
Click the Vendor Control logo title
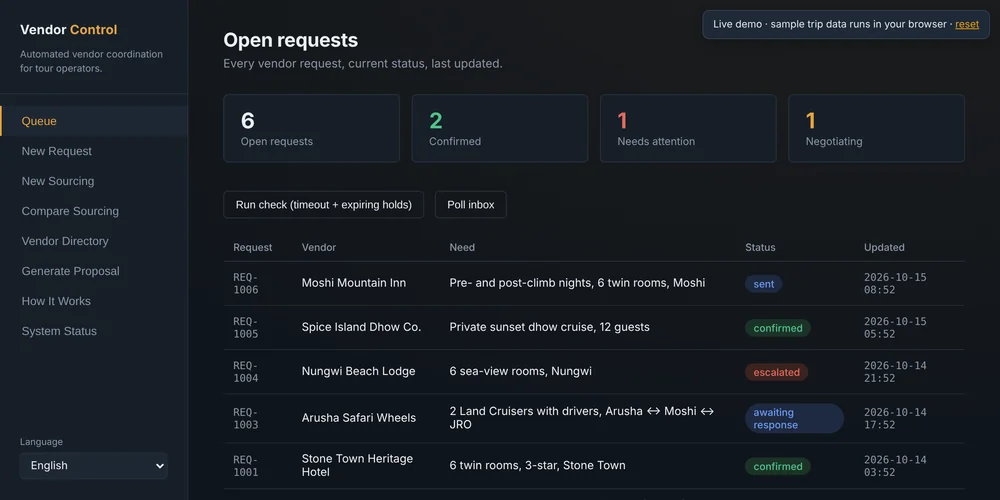coord(69,30)
